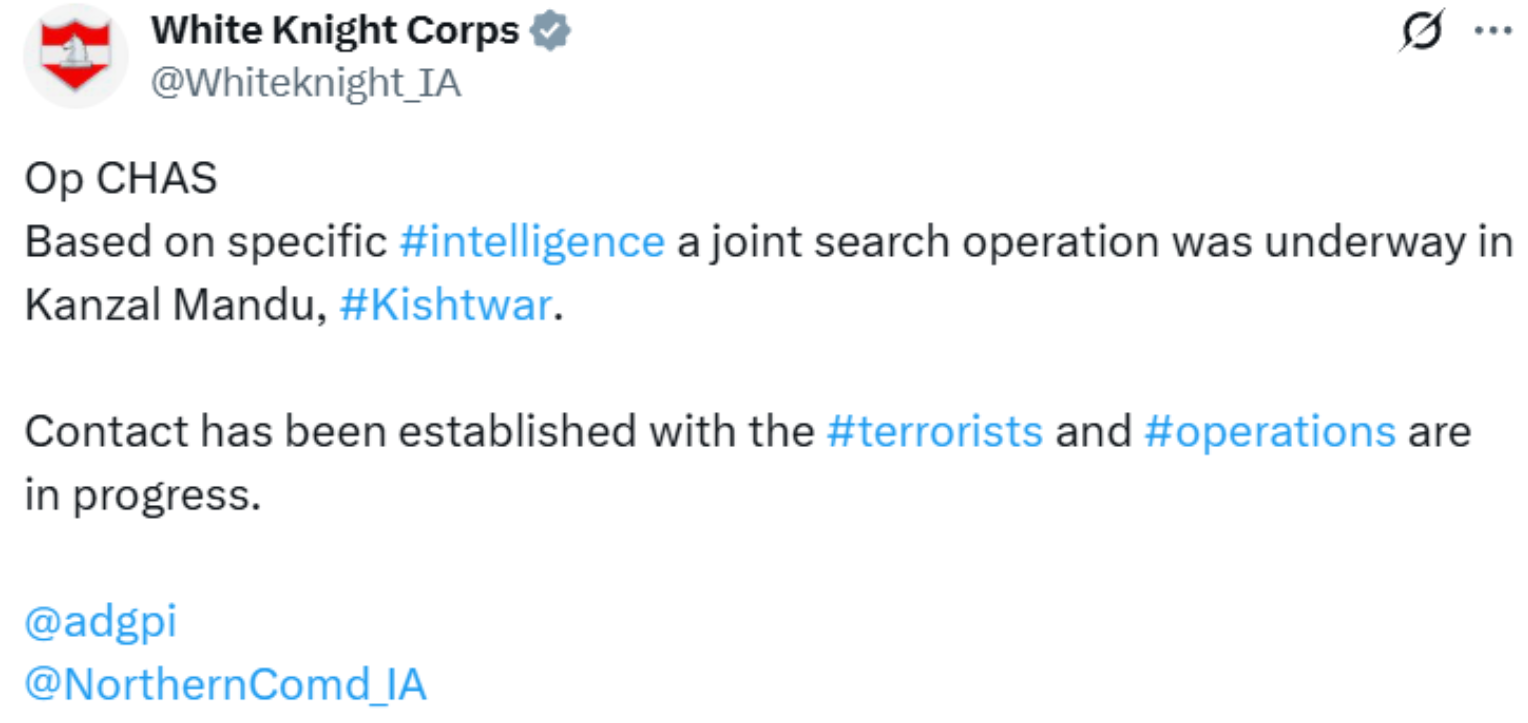
Task: Select the #terrorists hashtag
Action: click(x=935, y=431)
